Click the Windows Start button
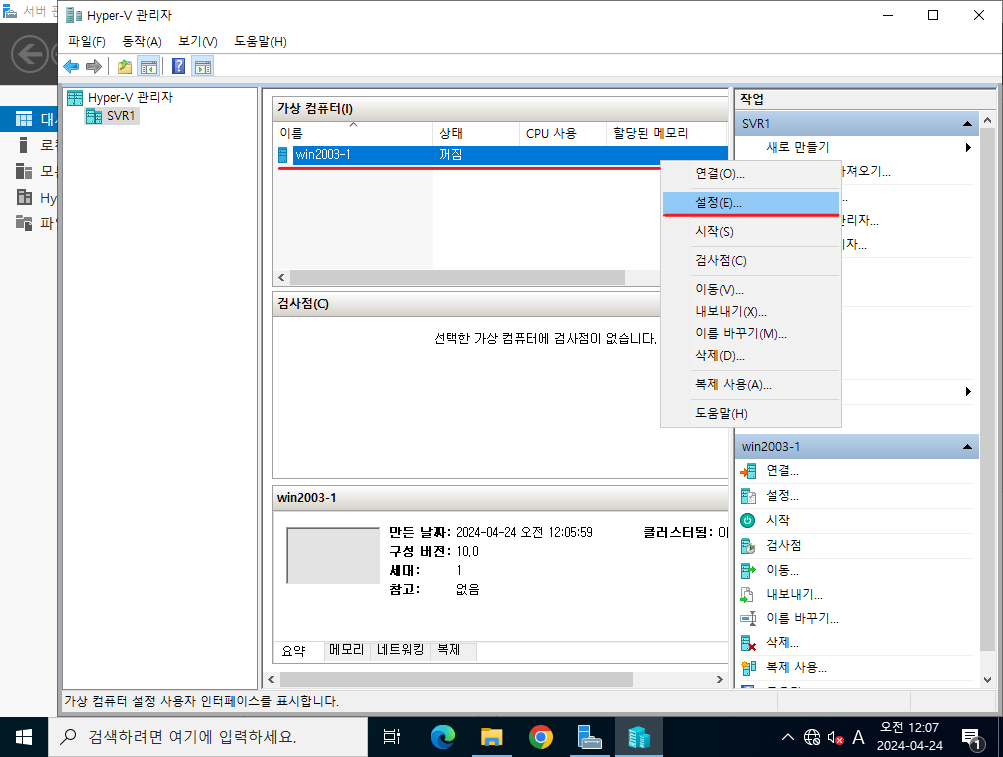1003x757 pixels. pos(24,737)
